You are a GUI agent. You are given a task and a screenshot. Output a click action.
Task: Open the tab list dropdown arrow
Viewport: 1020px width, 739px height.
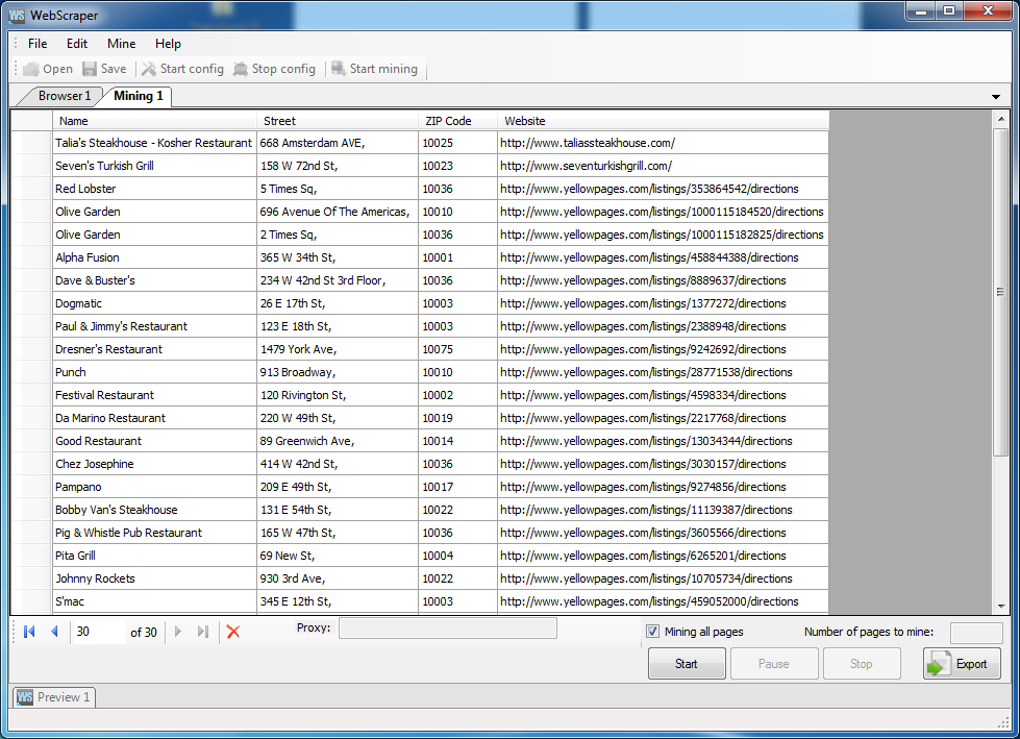click(995, 97)
